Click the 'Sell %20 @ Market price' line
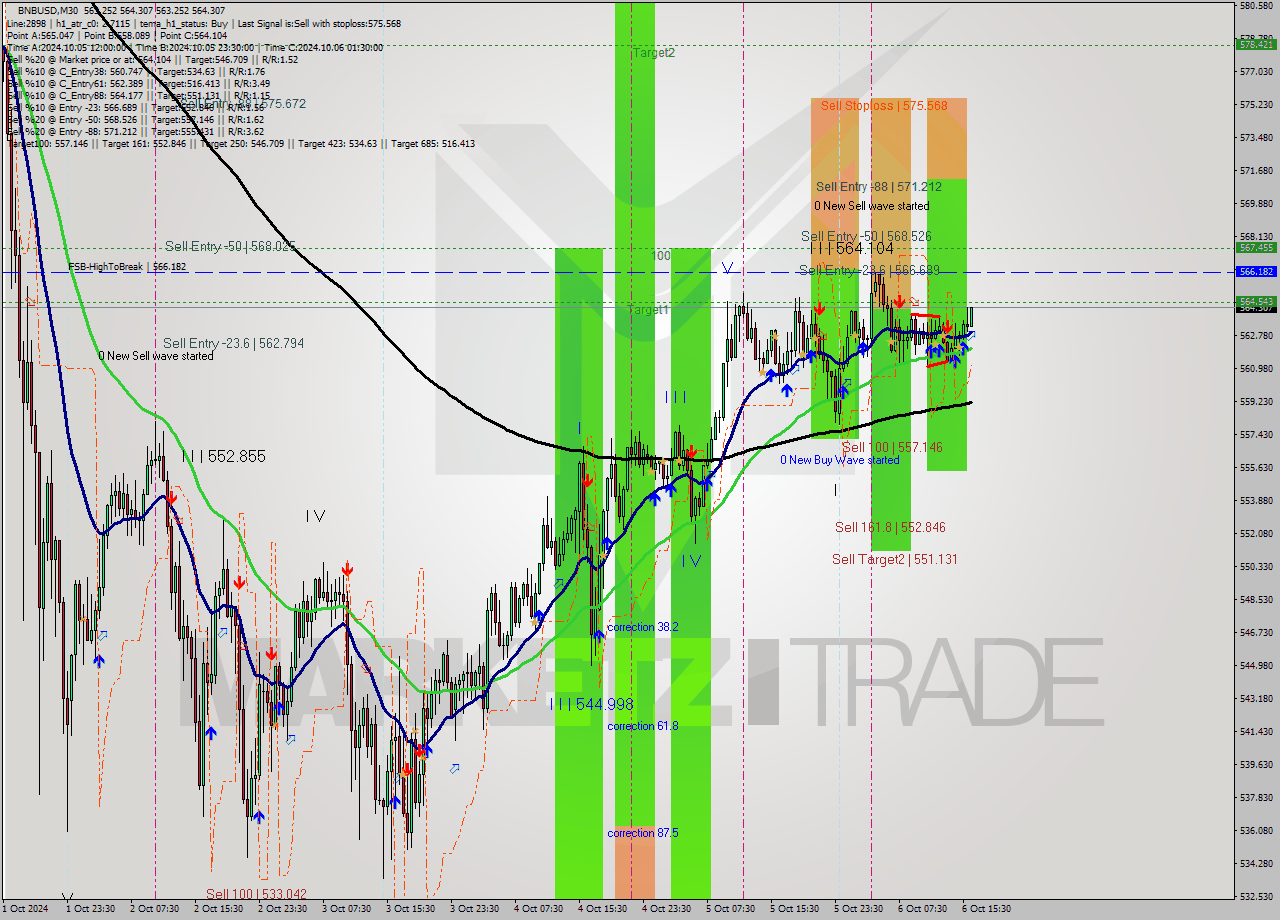Screen dimensions: 1280x920 click(x=152, y=59)
